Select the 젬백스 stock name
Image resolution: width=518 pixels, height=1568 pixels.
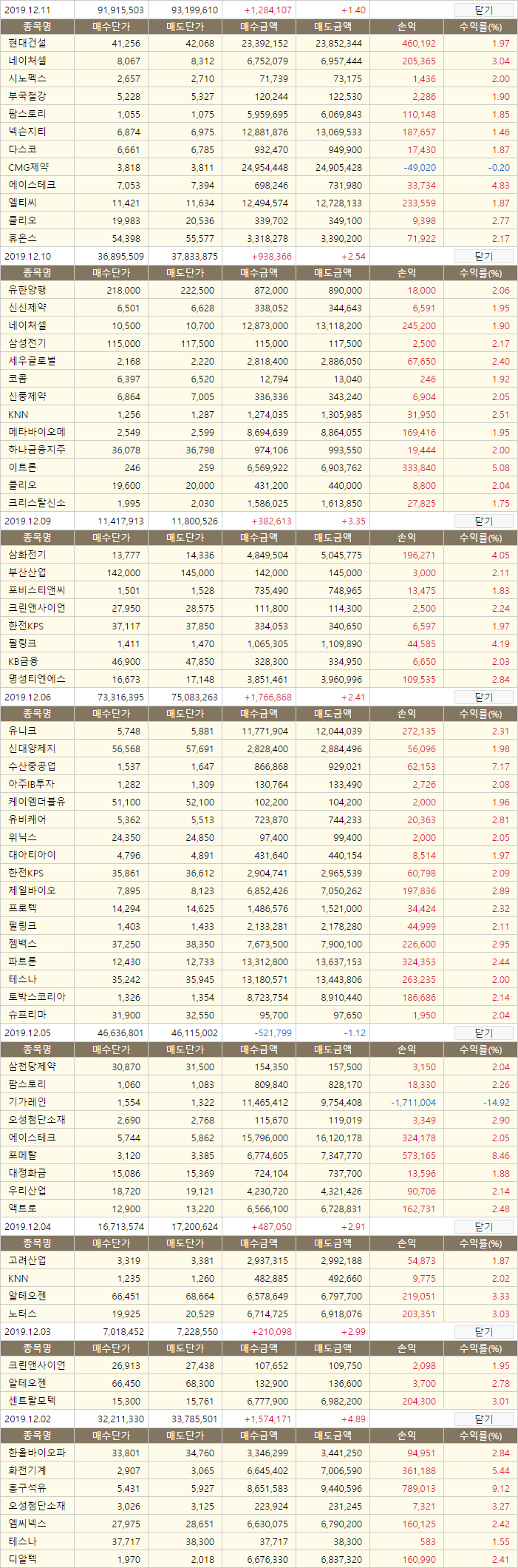pos(22,944)
